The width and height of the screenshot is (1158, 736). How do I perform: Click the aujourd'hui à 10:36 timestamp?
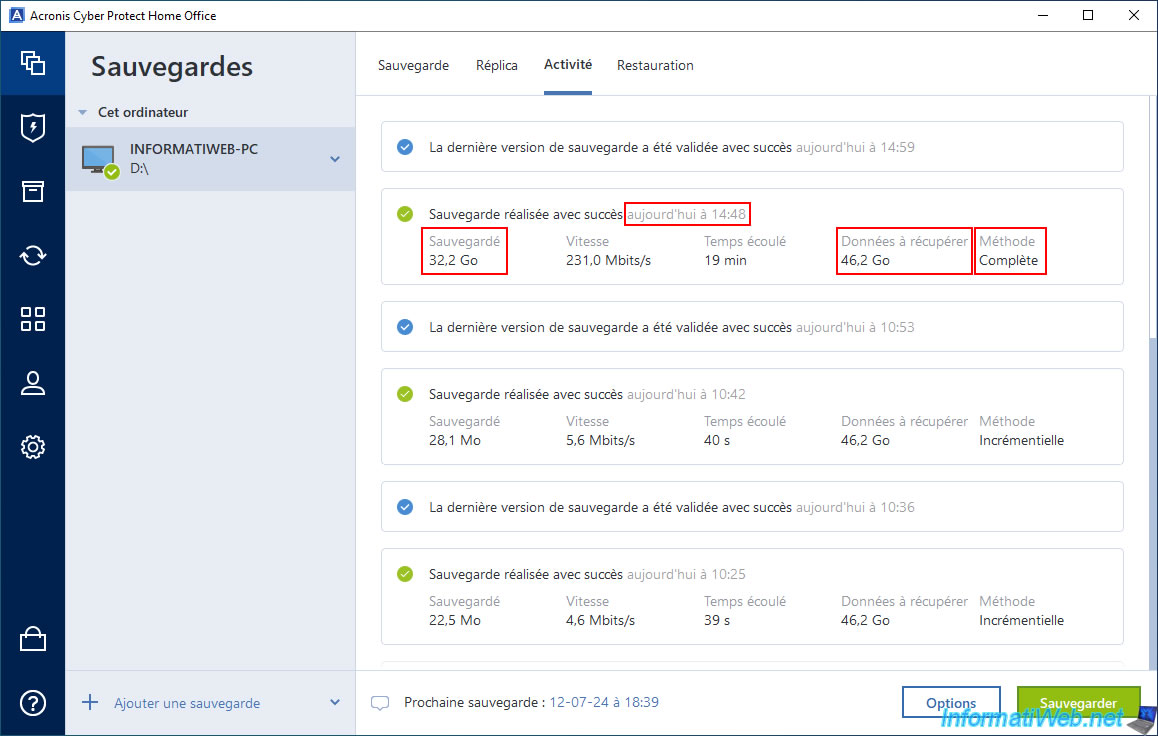[855, 507]
